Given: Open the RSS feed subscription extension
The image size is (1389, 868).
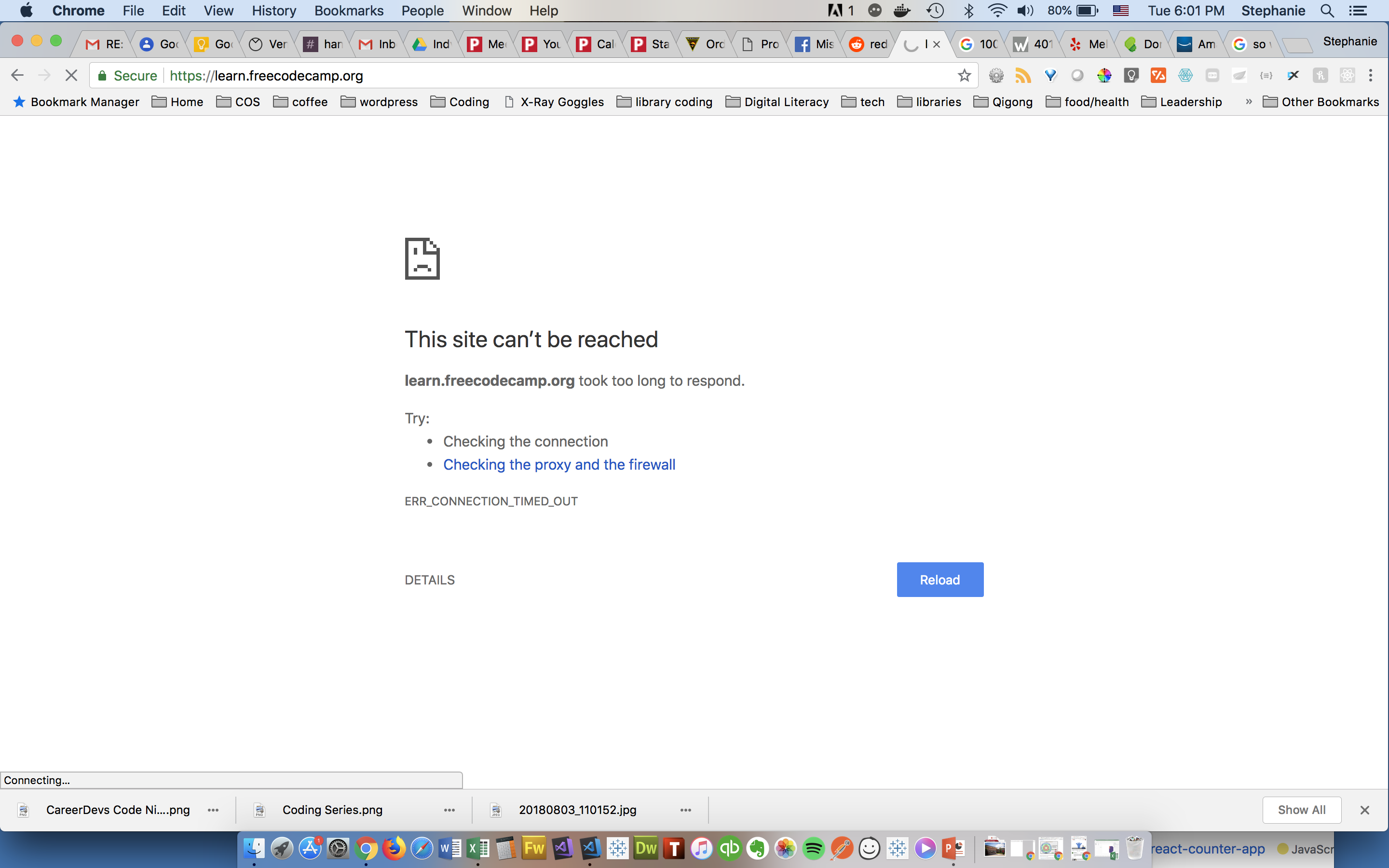Looking at the screenshot, I should (x=1023, y=75).
